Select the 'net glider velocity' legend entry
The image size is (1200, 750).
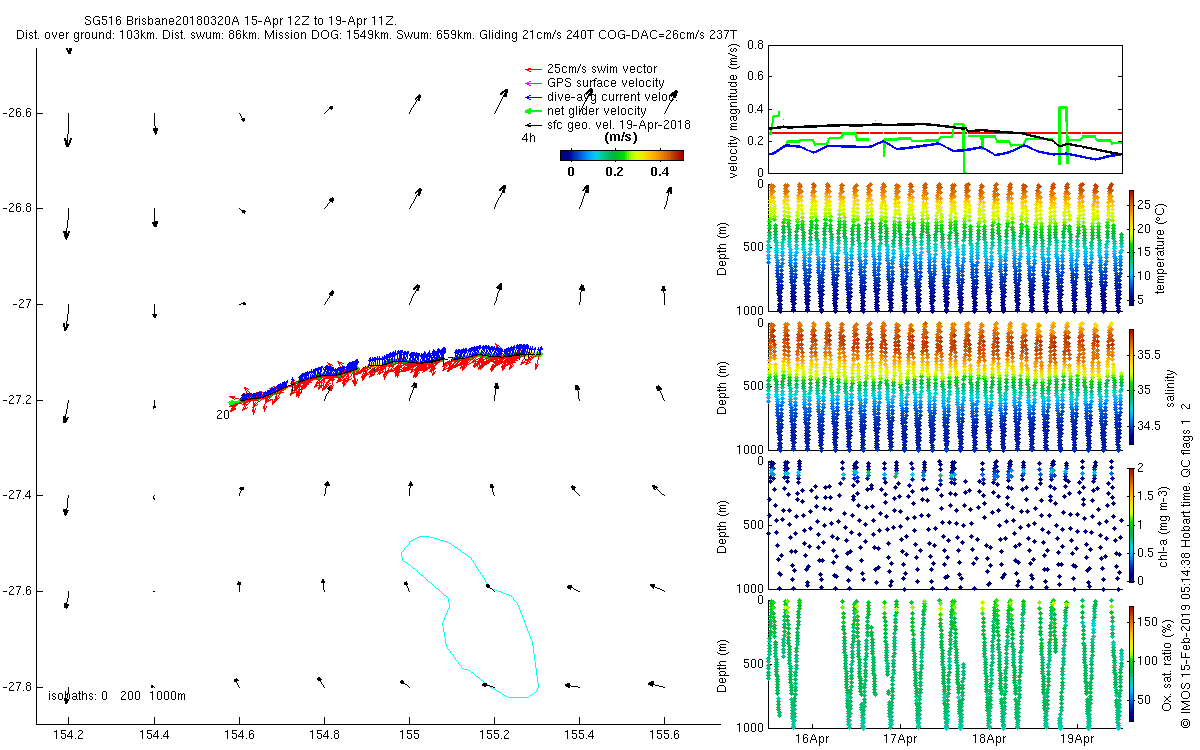586,110
